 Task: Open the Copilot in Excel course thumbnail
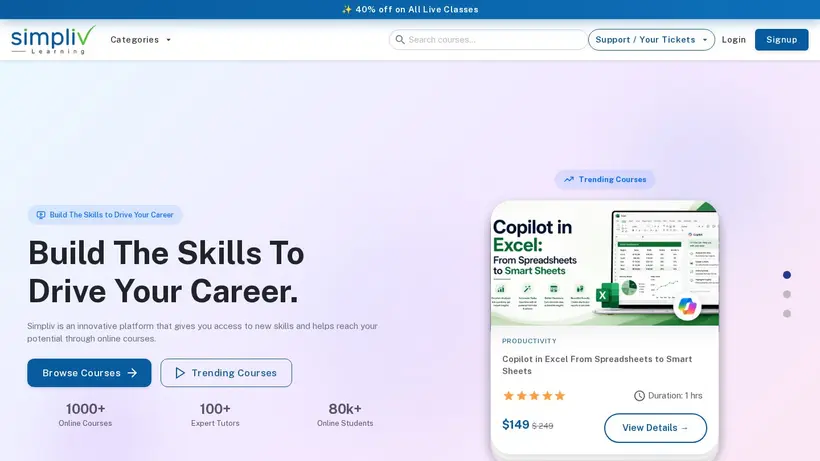[x=605, y=263]
